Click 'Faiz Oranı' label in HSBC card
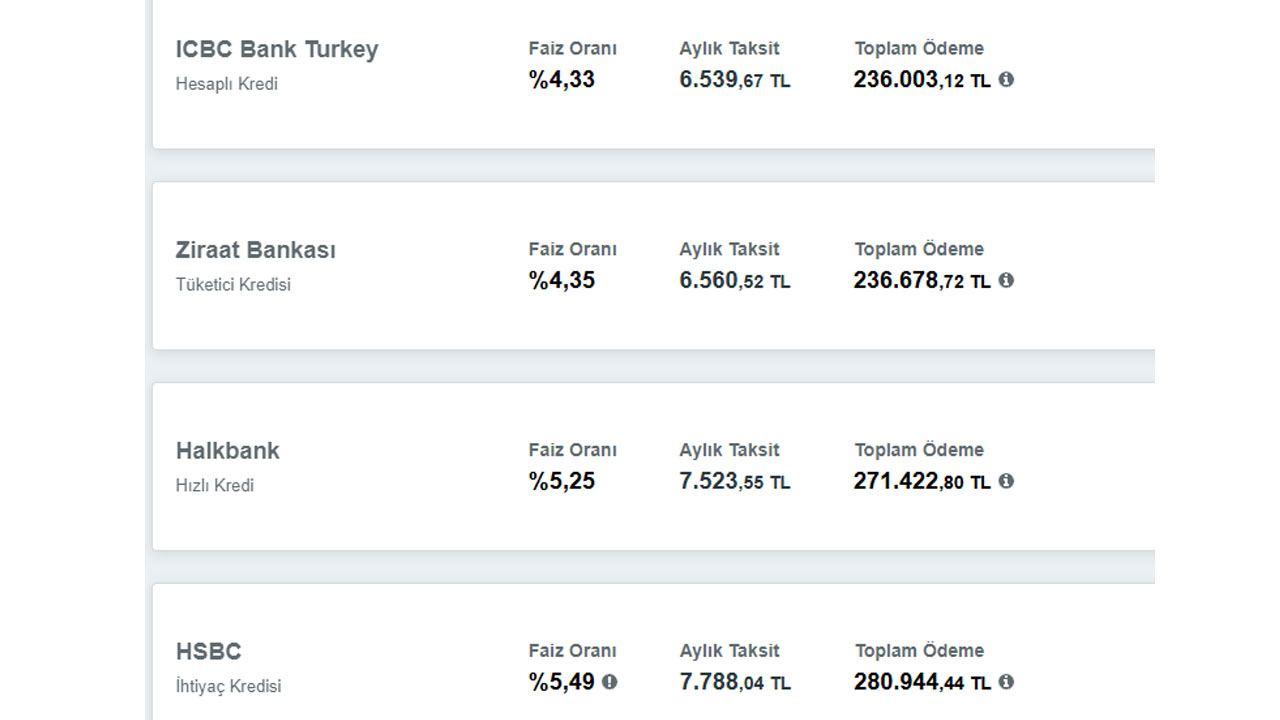This screenshot has width=1280, height=720. click(573, 651)
